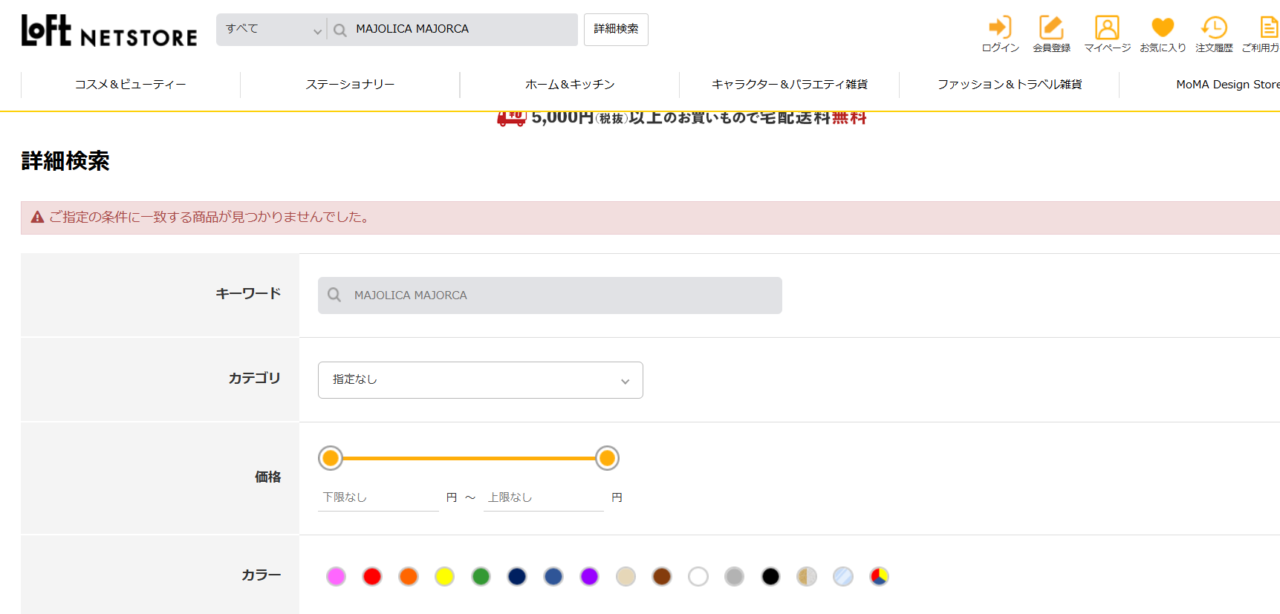Expand the カテゴリ 指定なし dropdown
1280x614 pixels.
480,380
